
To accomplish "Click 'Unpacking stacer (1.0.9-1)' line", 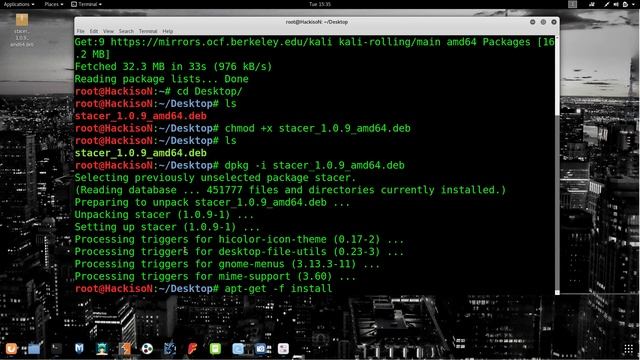I will (164, 215).
